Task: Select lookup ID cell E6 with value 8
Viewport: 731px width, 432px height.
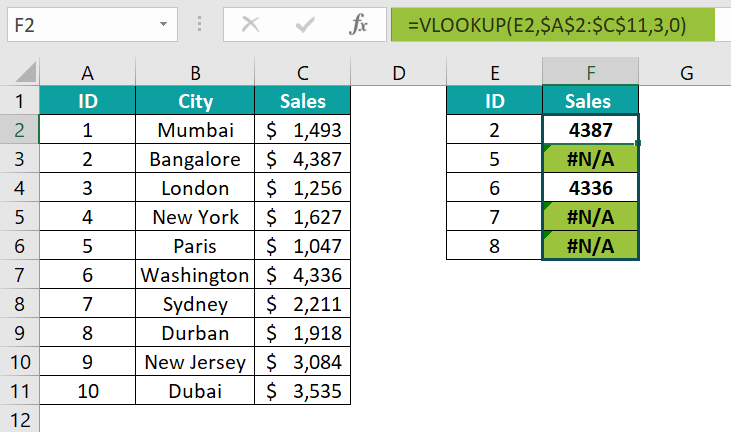Action: pyautogui.click(x=495, y=245)
